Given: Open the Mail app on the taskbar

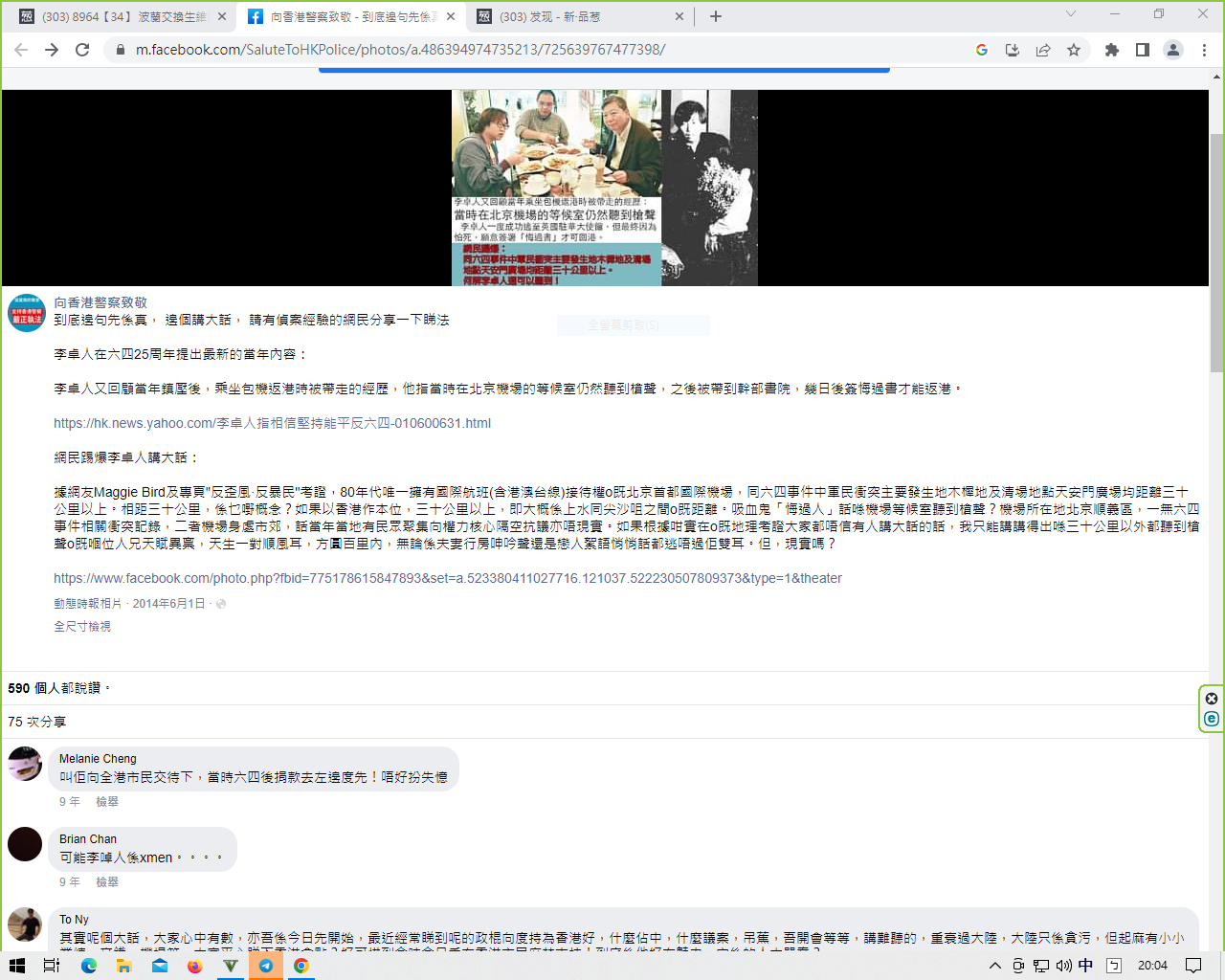Looking at the screenshot, I should [x=160, y=966].
